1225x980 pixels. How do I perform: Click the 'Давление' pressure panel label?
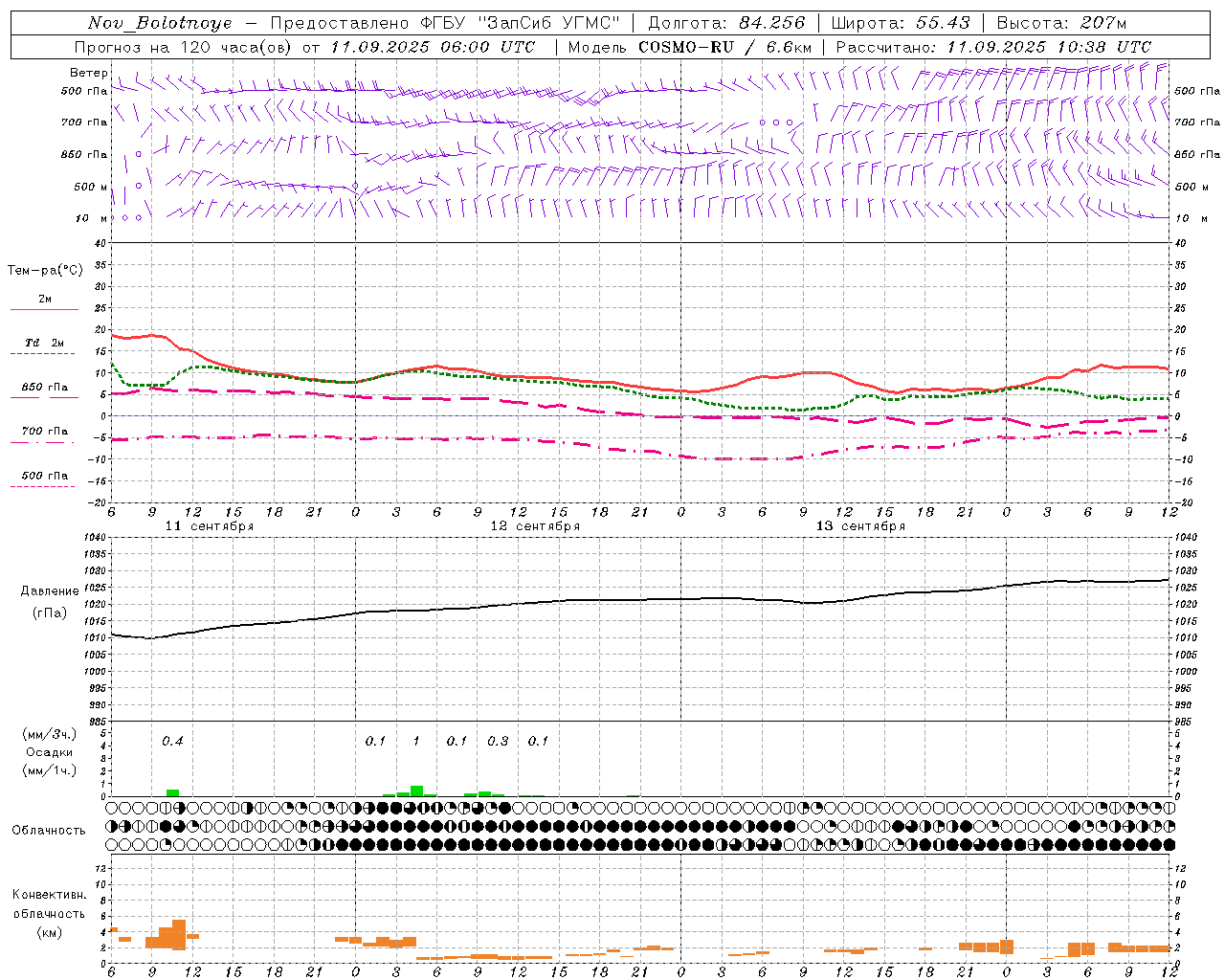point(50,591)
